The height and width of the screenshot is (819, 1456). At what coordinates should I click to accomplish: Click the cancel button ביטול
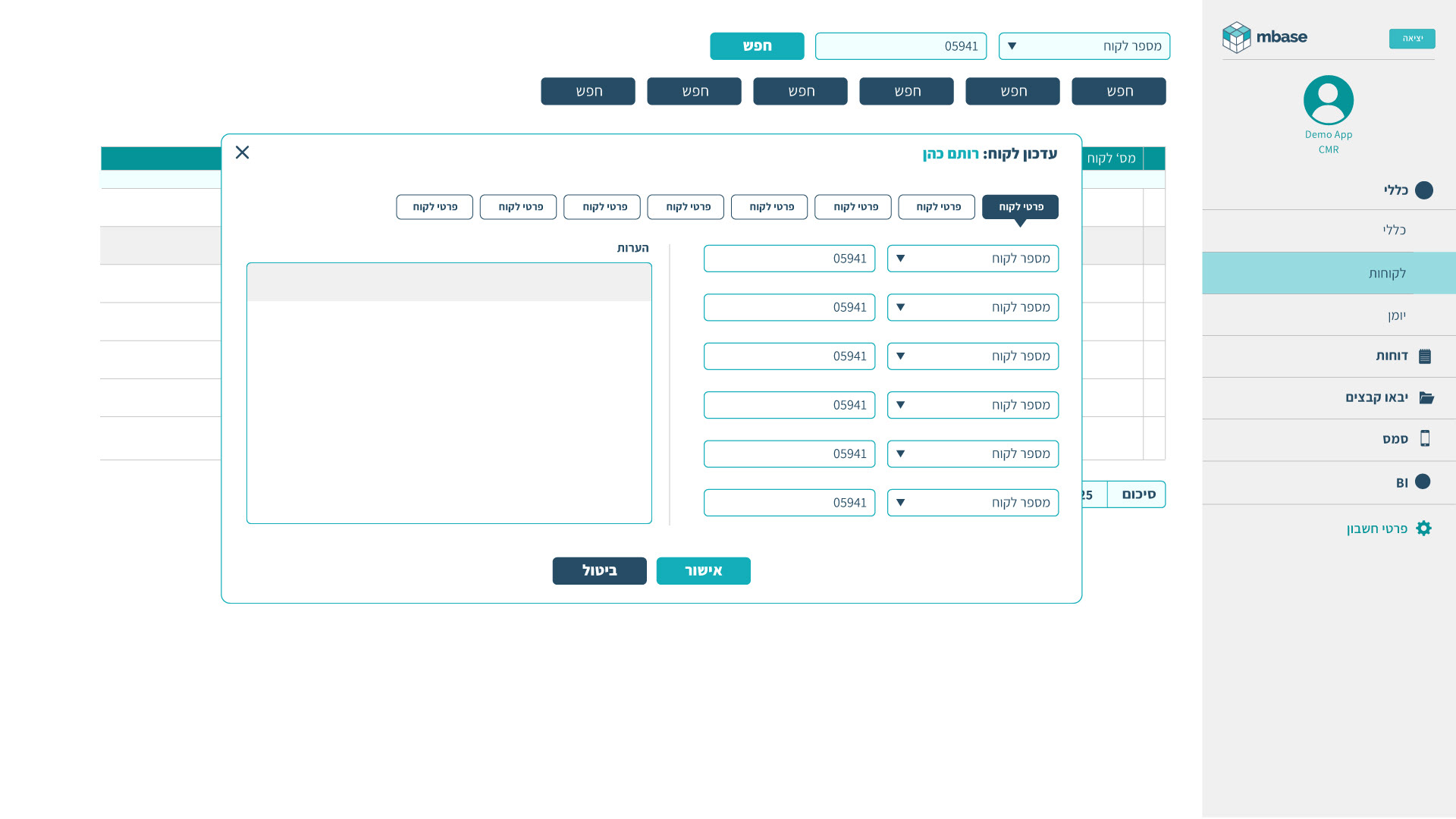pyautogui.click(x=599, y=571)
